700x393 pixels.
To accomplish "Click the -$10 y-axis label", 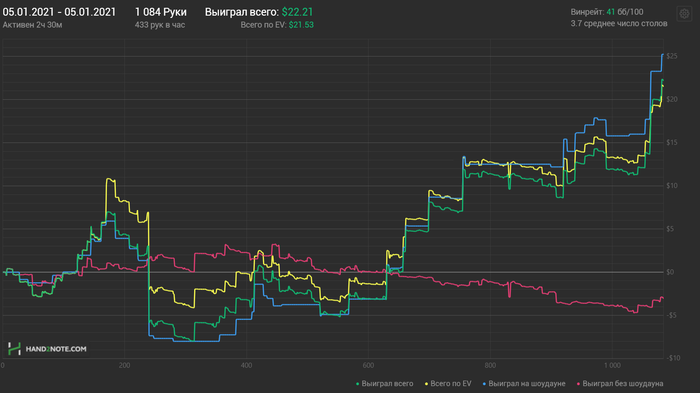I will pyautogui.click(x=673, y=358).
